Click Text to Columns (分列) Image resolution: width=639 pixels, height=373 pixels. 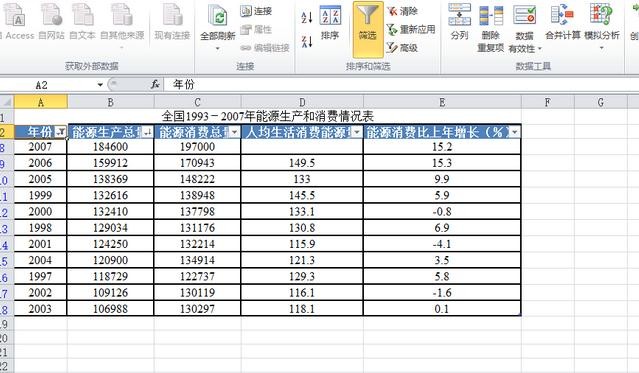coord(459,22)
